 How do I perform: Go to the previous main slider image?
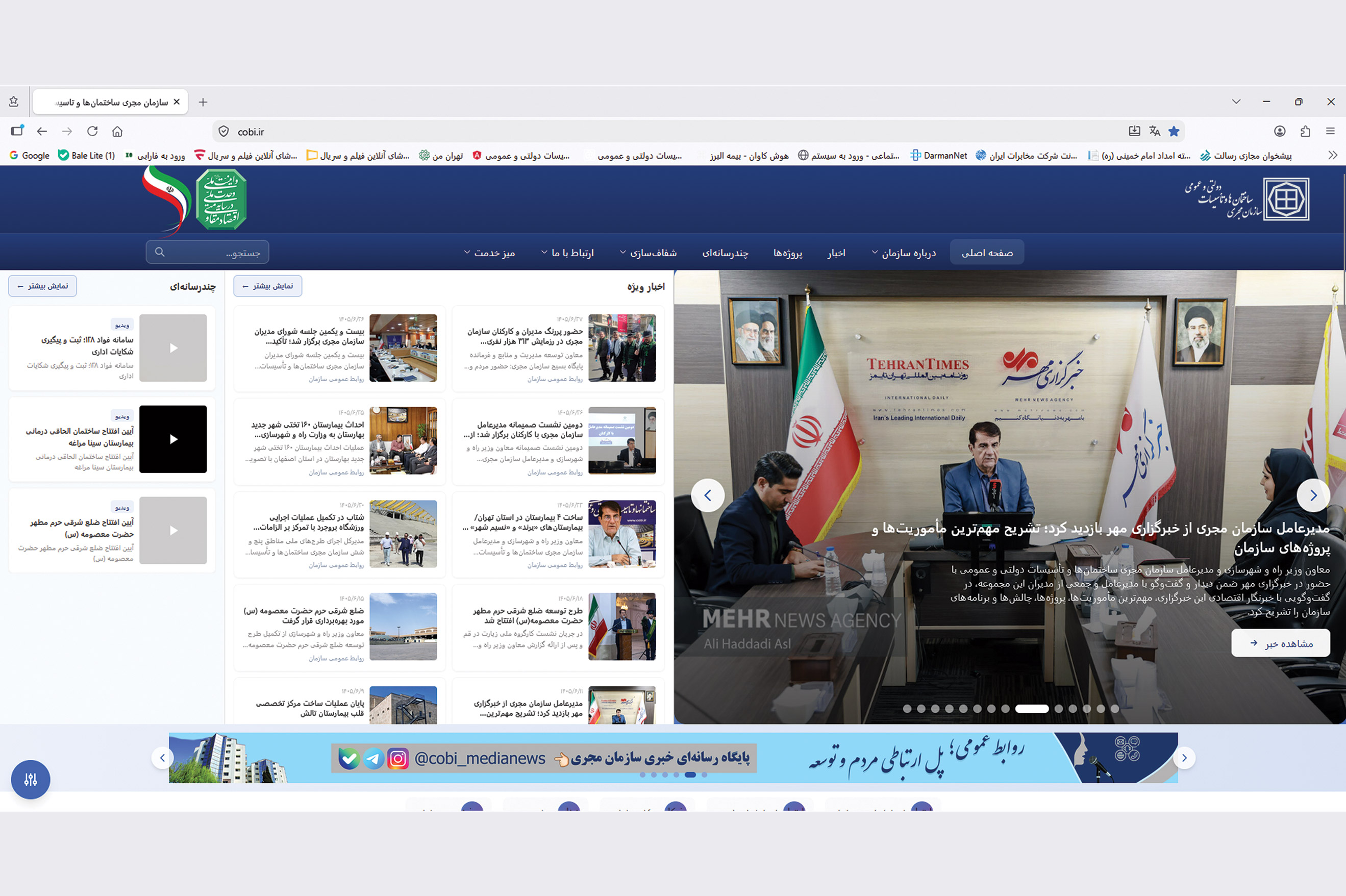pyautogui.click(x=708, y=495)
